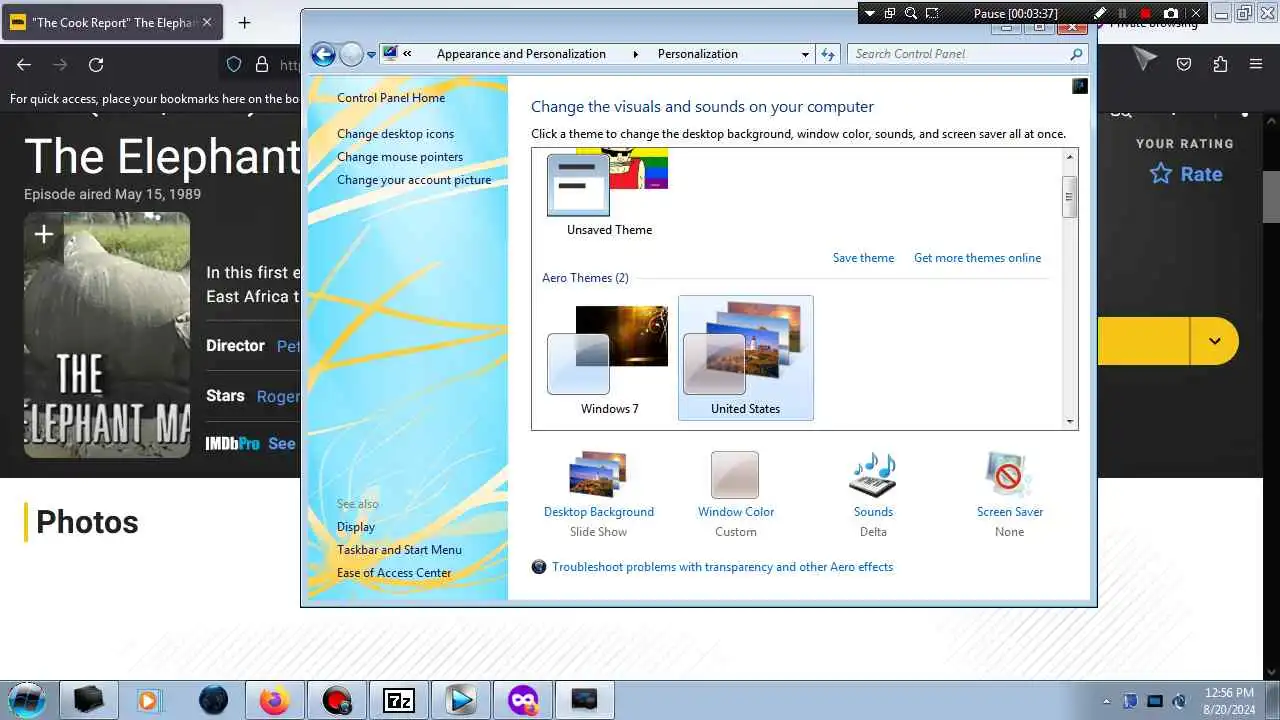Open the screen recorder dropdown arrow
Screen dimensions: 1280x720
pyautogui.click(x=869, y=13)
